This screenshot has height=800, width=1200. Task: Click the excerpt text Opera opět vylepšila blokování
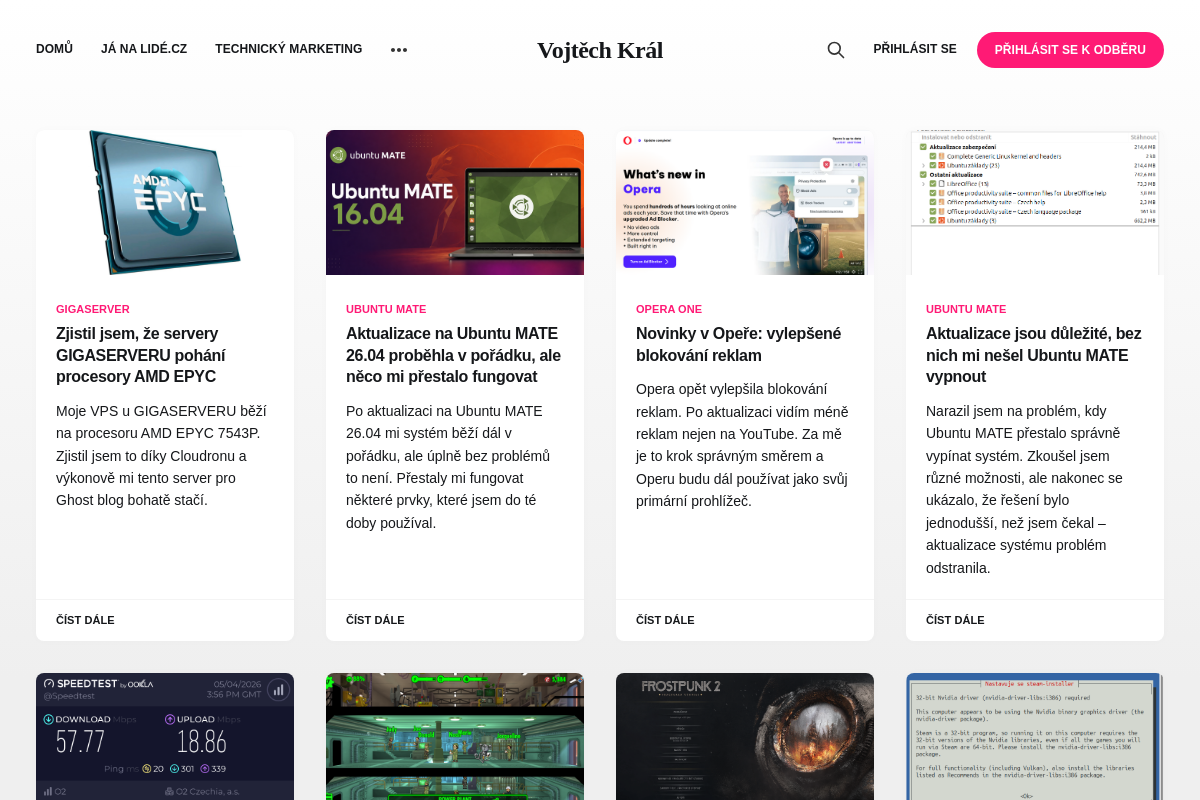pyautogui.click(x=742, y=445)
